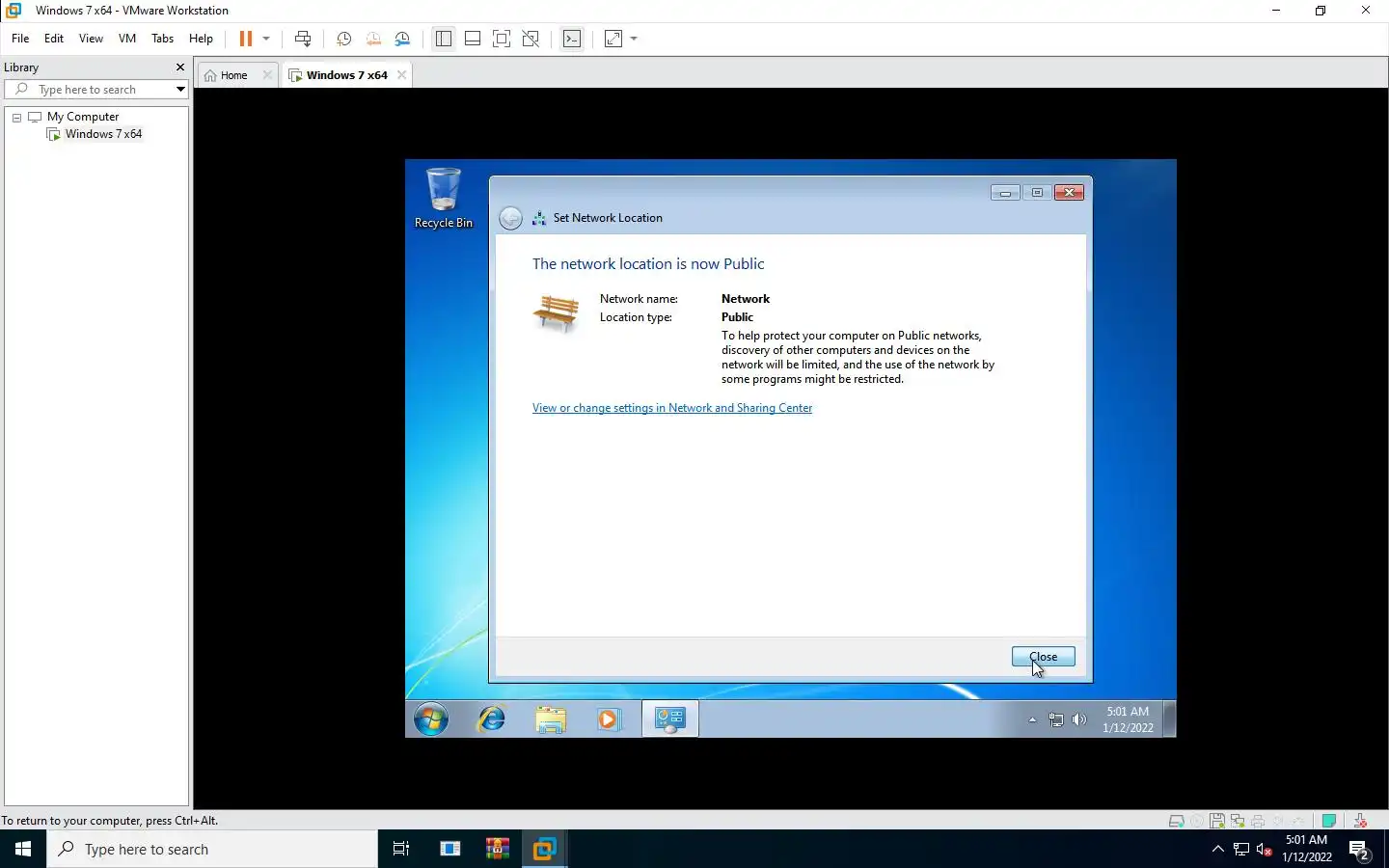1389x868 pixels.
Task: Send Ctrl+Alt+Del to the virtual machine
Action: [x=303, y=39]
